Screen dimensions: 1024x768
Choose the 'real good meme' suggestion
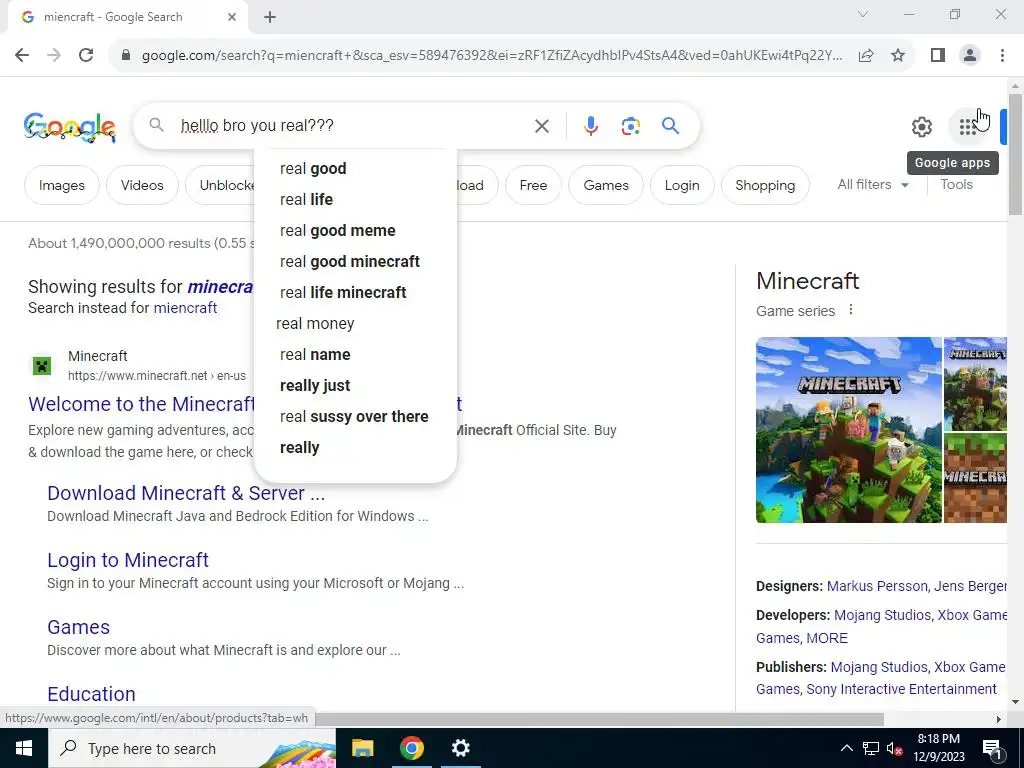355,231
